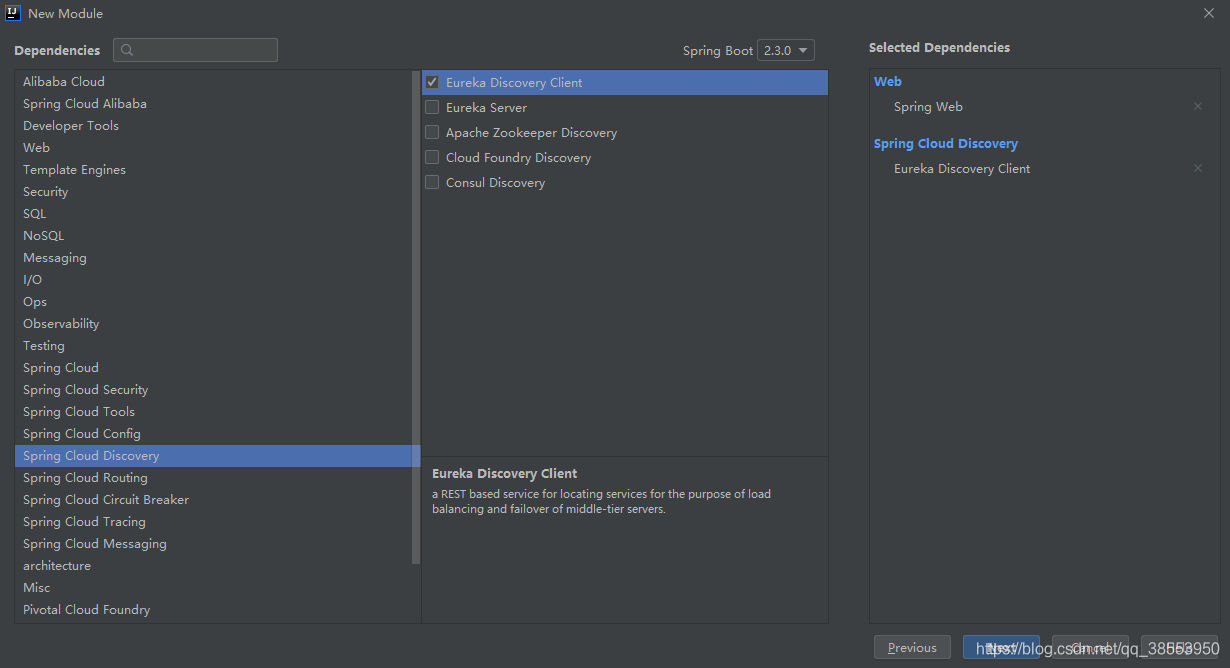
Task: Select the Alibaba Cloud category
Action: [214, 82]
